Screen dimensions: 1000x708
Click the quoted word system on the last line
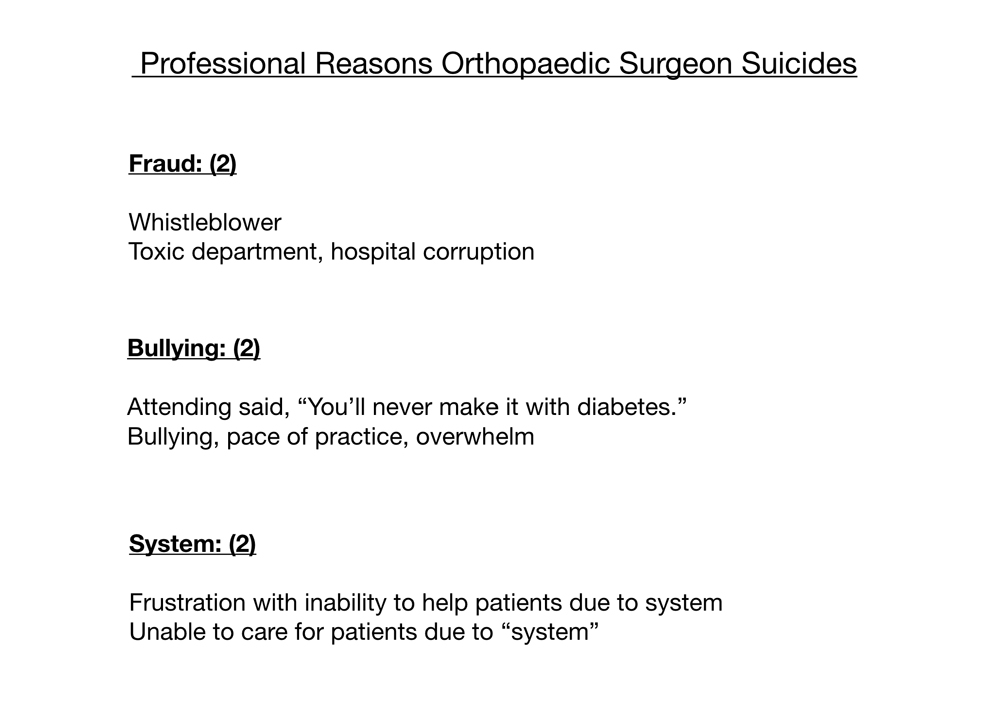click(x=551, y=632)
